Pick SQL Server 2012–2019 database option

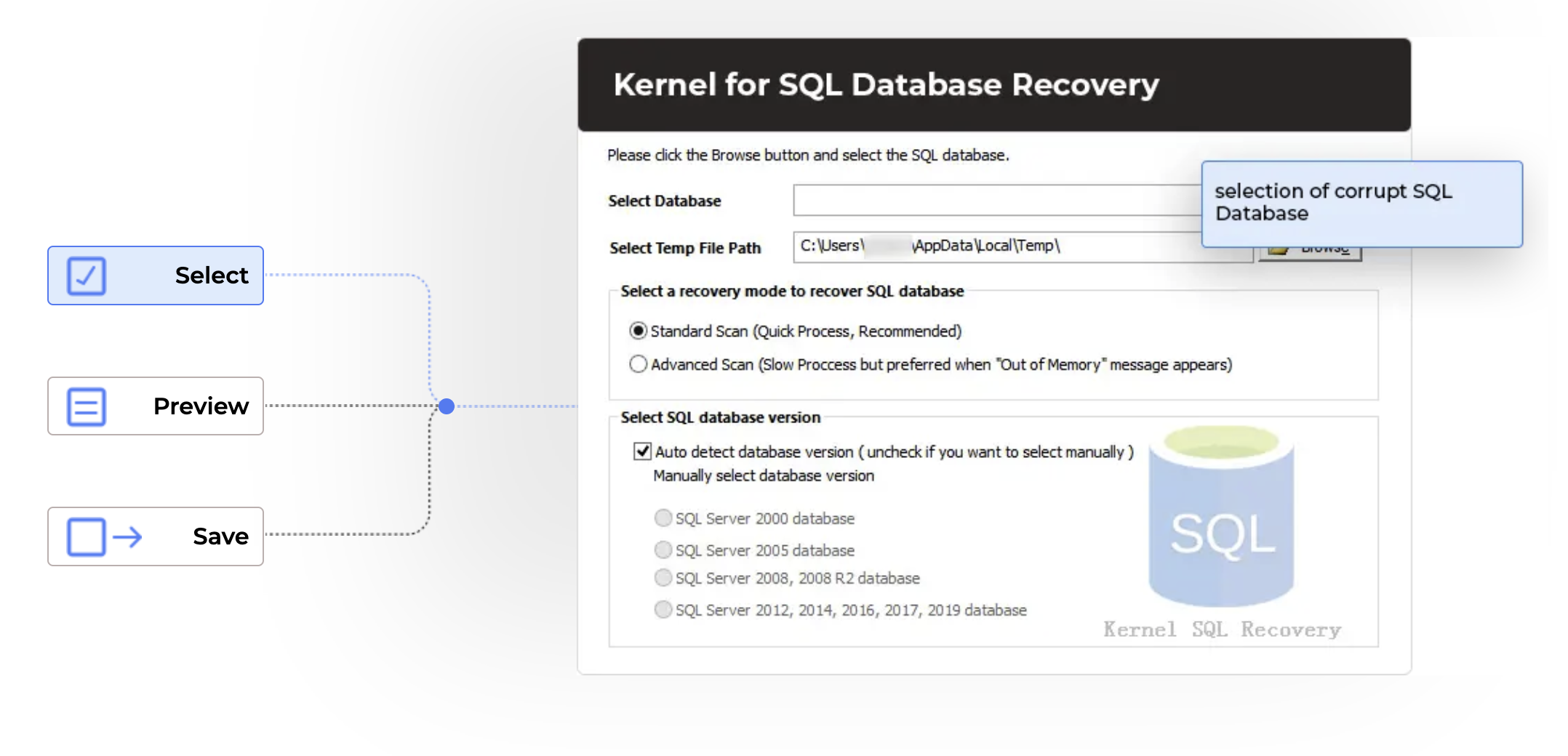[663, 610]
